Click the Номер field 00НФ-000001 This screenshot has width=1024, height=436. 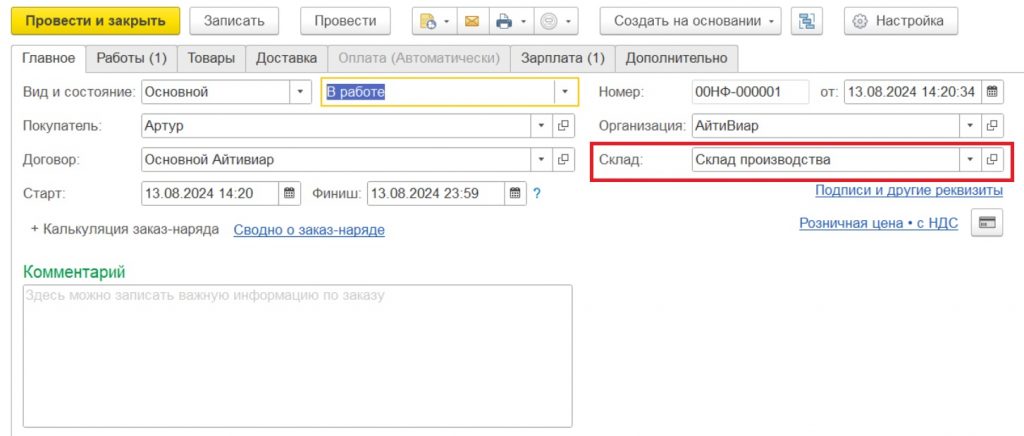click(x=750, y=92)
